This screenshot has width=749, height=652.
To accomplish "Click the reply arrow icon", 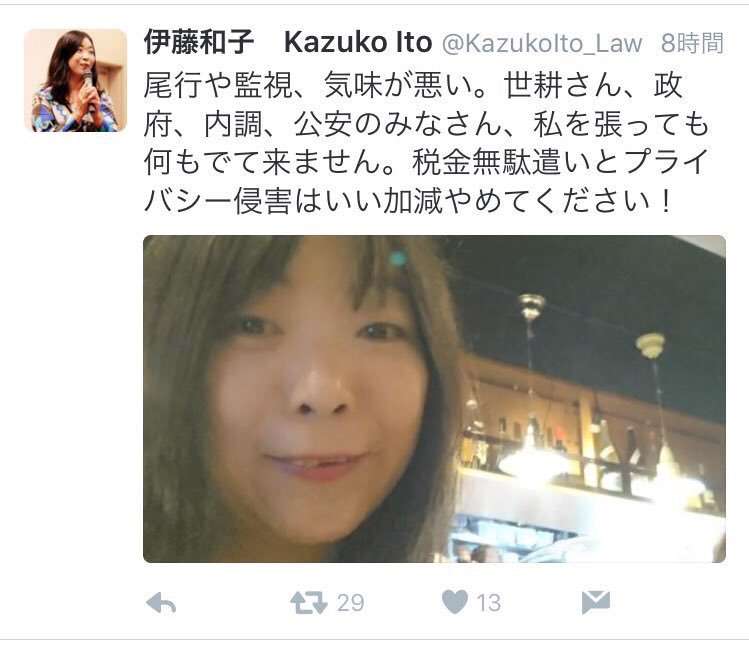I will pos(161,603).
